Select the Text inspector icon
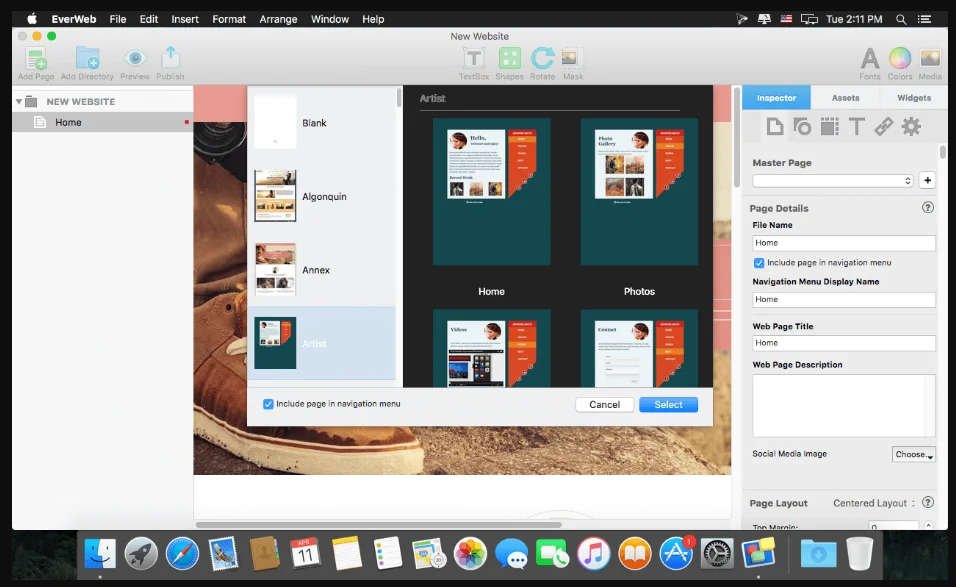The width and height of the screenshot is (956, 587). click(x=856, y=127)
